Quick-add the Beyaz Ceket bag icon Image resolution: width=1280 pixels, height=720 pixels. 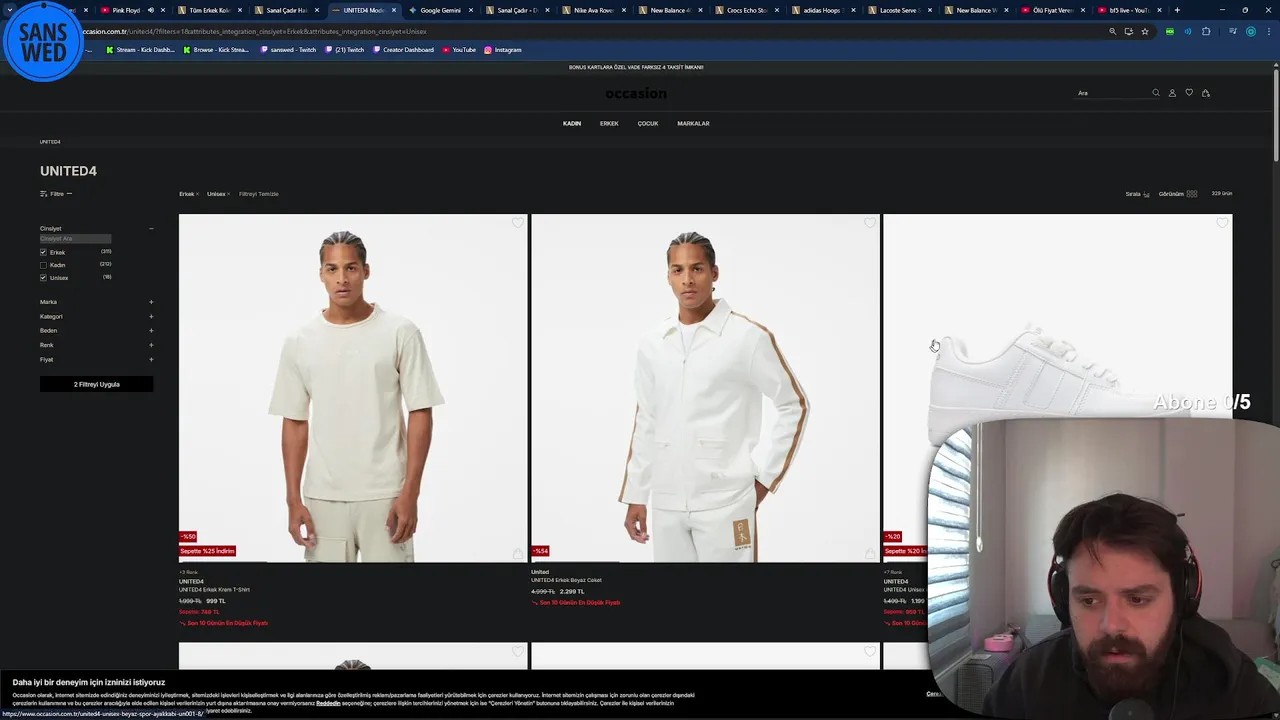[x=869, y=553]
